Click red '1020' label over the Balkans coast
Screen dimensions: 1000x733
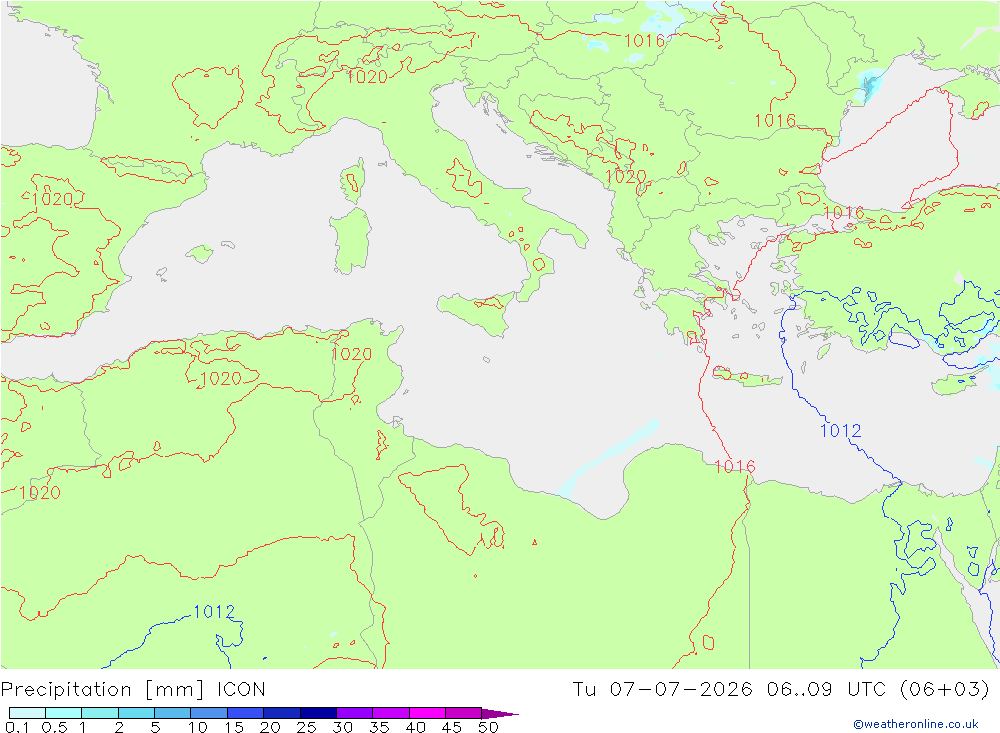pos(625,177)
